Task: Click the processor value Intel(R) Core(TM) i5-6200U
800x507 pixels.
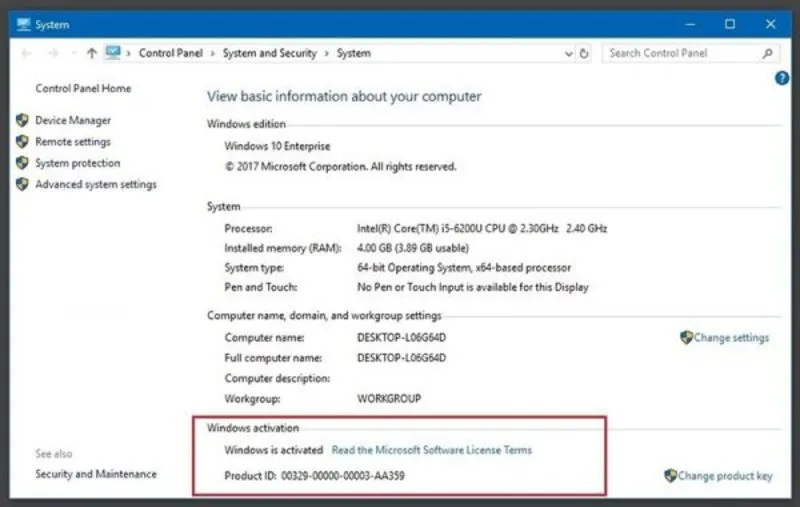Action: click(x=482, y=229)
